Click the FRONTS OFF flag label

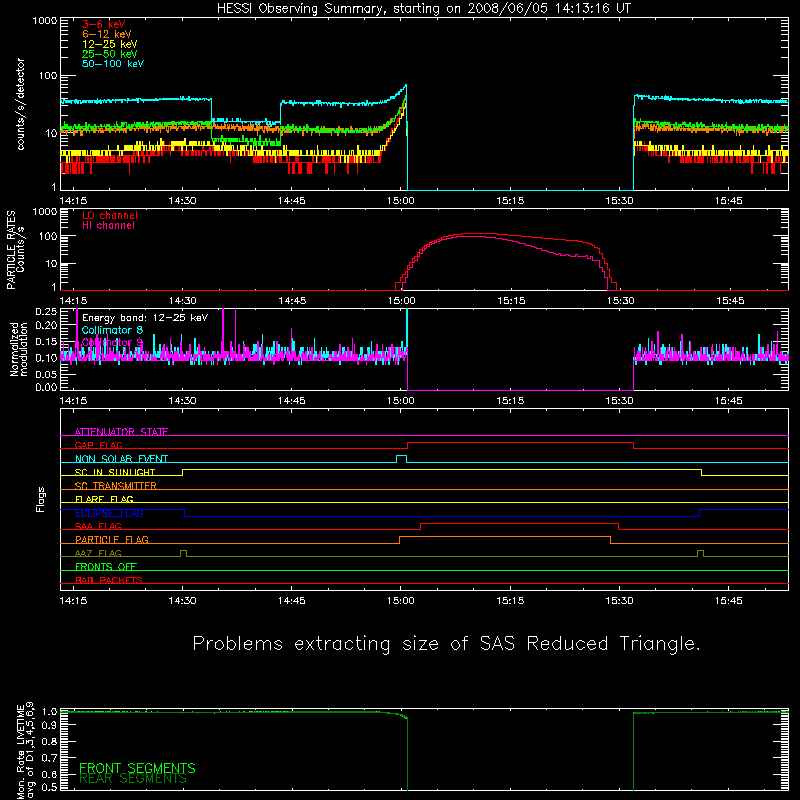coord(106,566)
